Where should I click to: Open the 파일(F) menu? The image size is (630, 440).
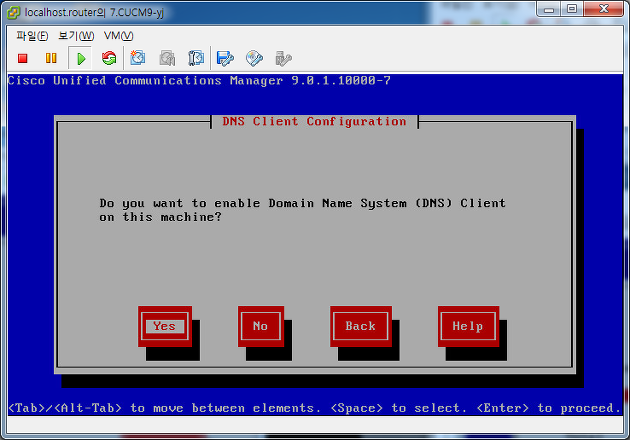click(32, 36)
